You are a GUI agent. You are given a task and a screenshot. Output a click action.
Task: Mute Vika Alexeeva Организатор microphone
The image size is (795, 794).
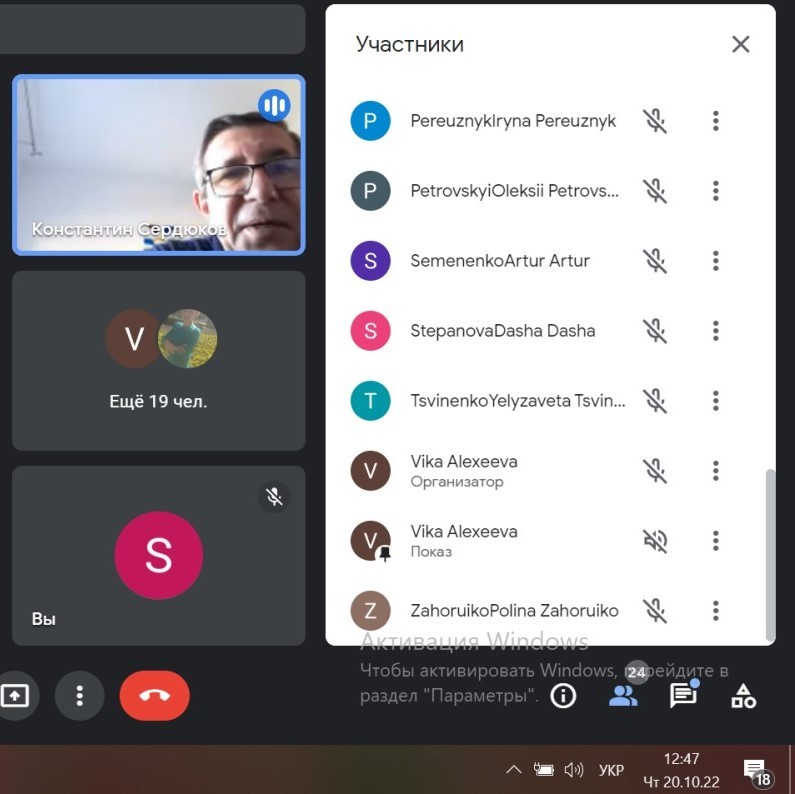click(x=655, y=471)
